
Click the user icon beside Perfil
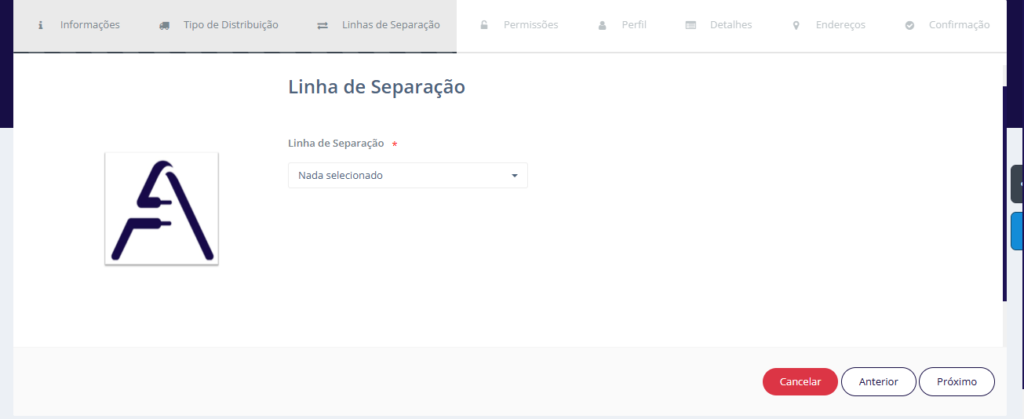[x=602, y=25]
